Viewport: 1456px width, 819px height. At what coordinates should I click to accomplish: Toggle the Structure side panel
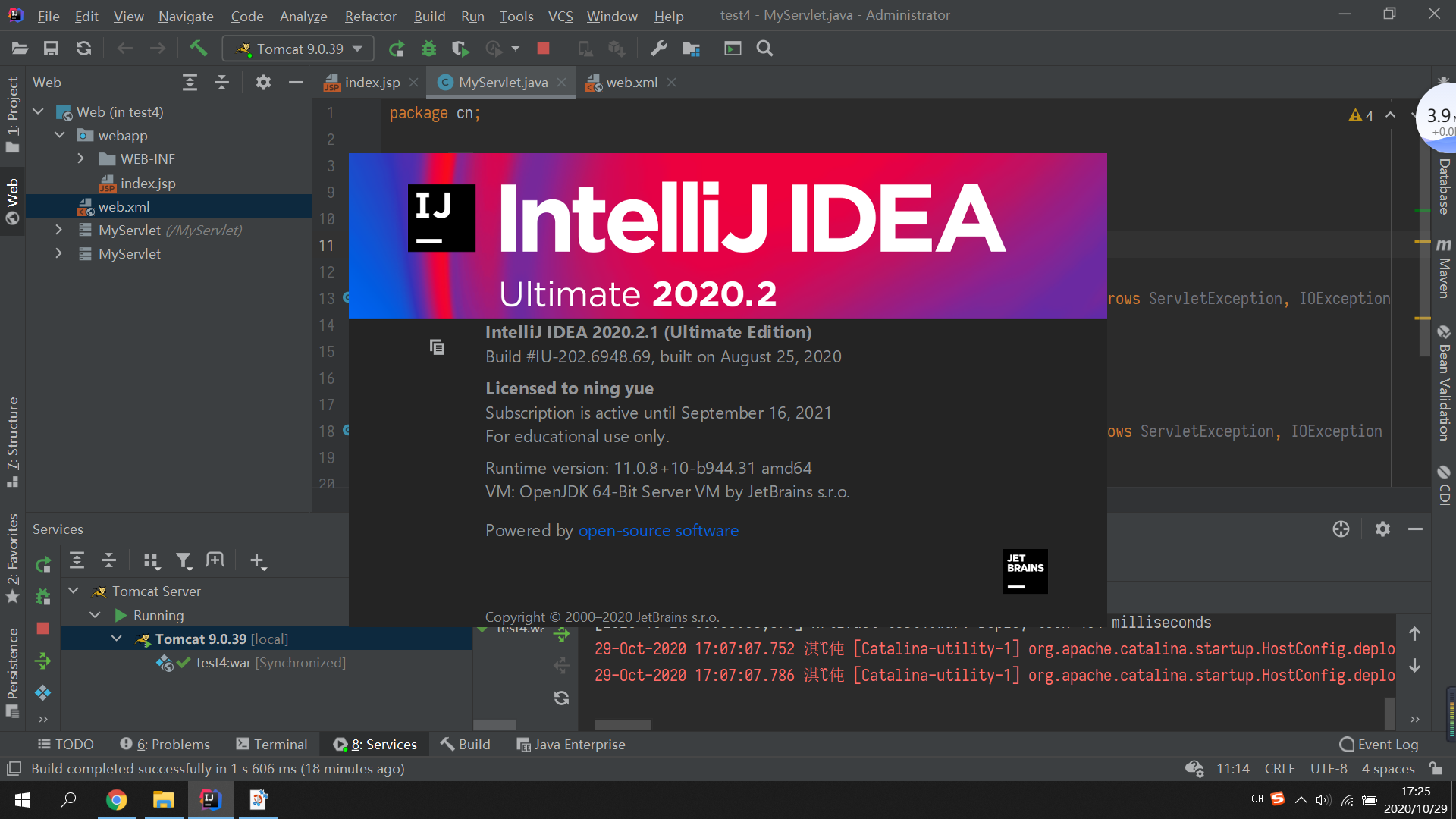point(13,441)
